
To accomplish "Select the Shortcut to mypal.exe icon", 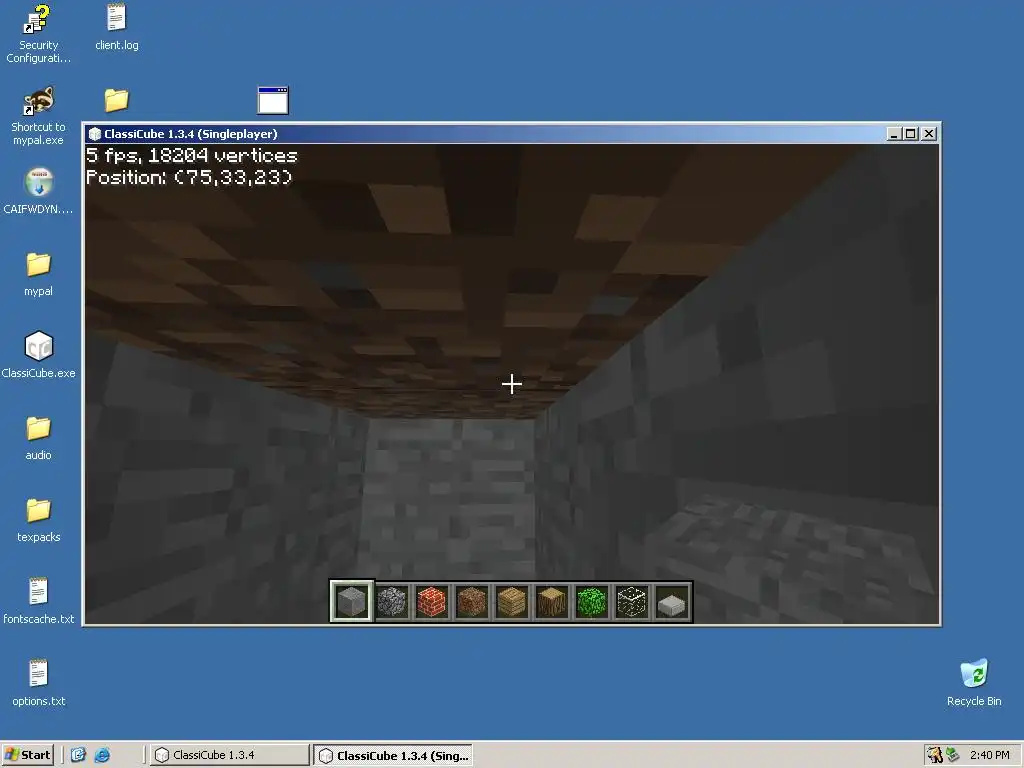I will [x=39, y=116].
